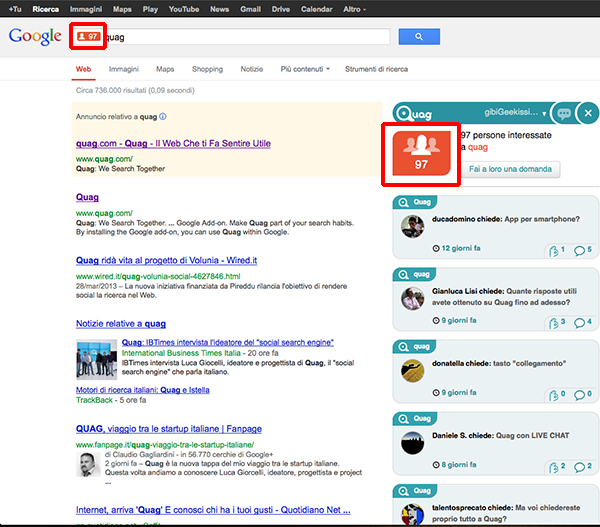600x527 pixels.
Task: Click the Google logo
Action: click(35, 36)
